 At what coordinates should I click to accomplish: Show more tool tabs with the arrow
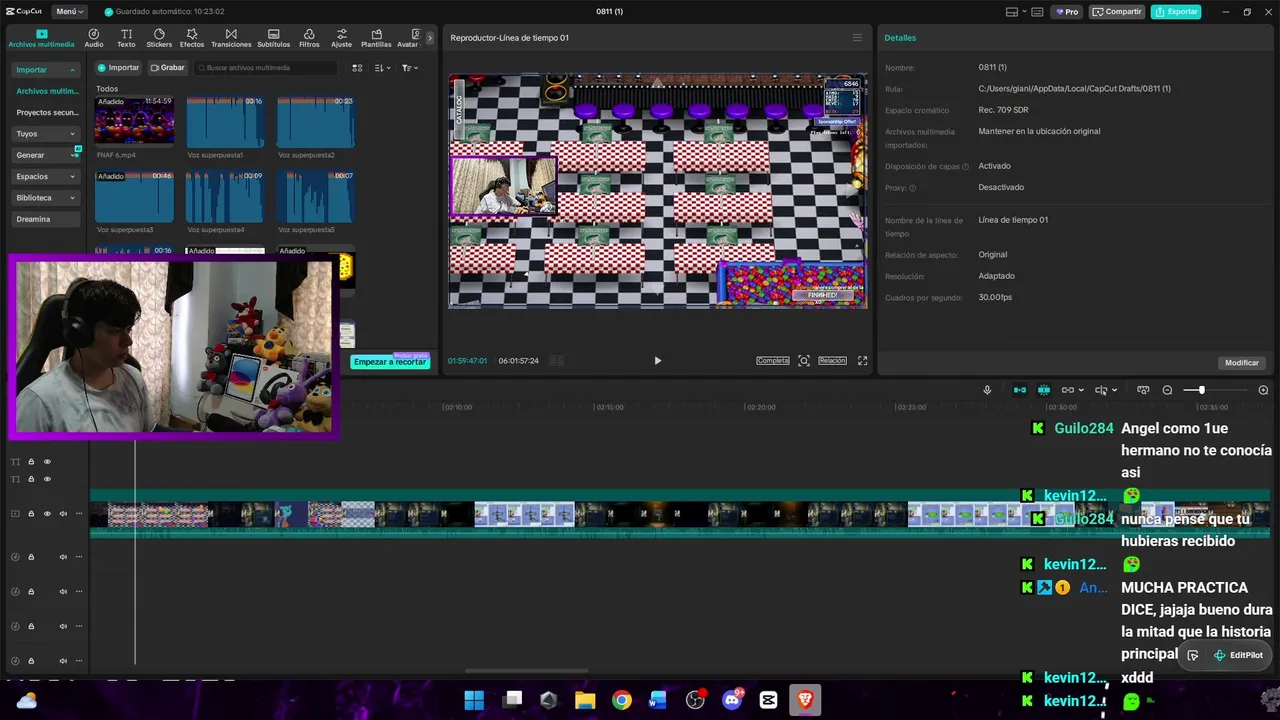click(430, 38)
